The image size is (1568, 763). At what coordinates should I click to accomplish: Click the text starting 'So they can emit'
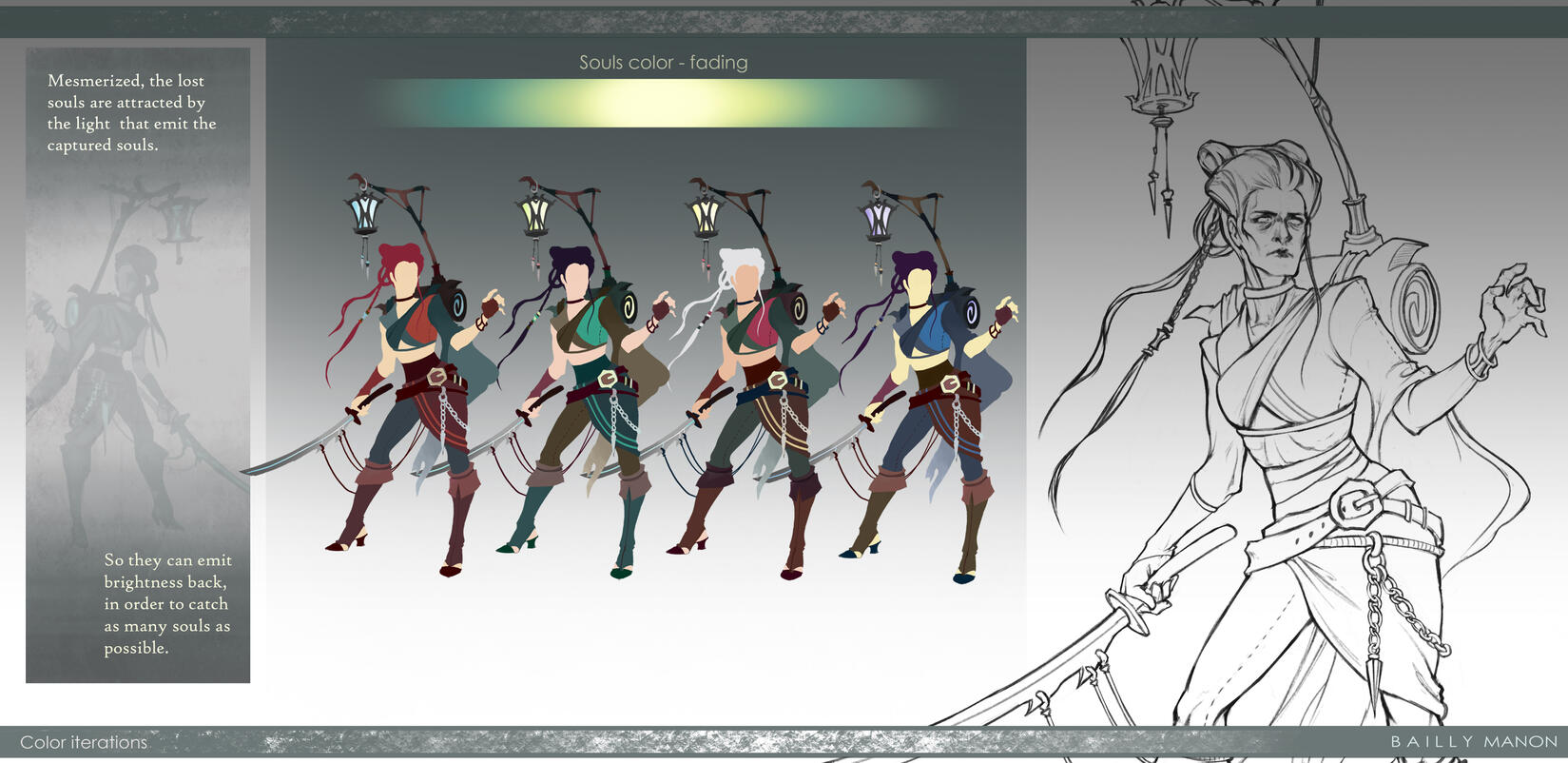(167, 603)
